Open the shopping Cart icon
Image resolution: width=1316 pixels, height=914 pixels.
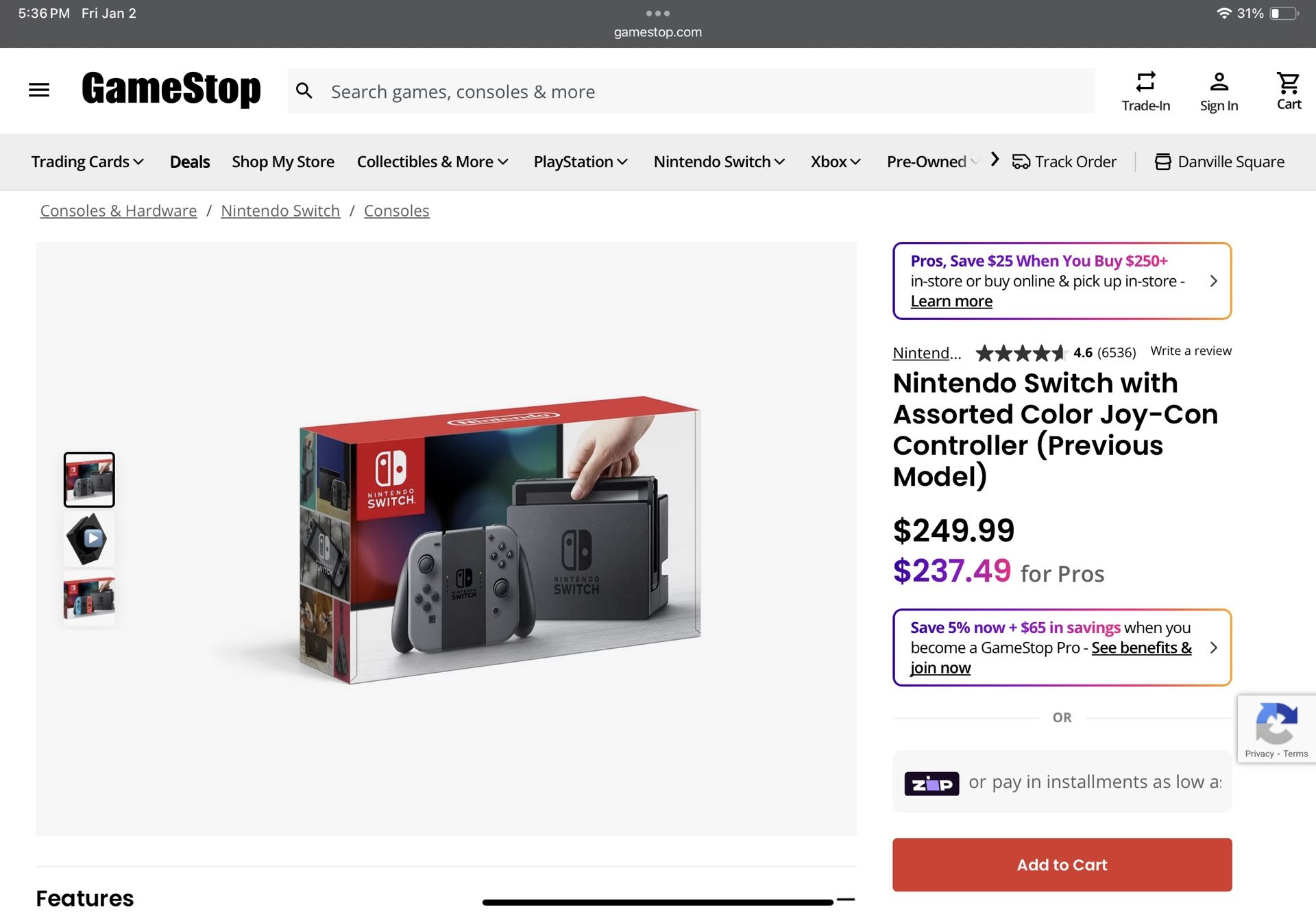point(1289,84)
